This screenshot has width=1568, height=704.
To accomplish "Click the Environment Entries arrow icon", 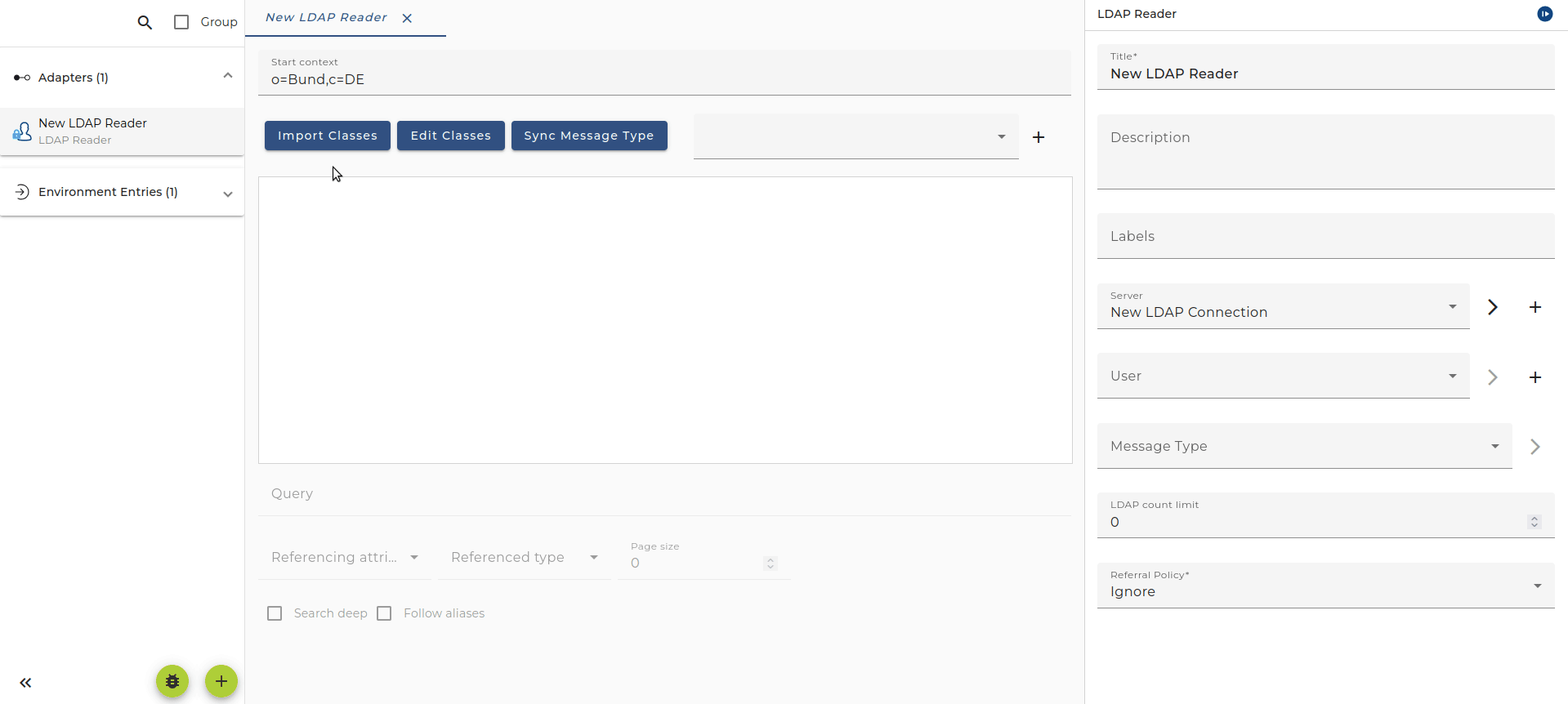I will [22, 192].
